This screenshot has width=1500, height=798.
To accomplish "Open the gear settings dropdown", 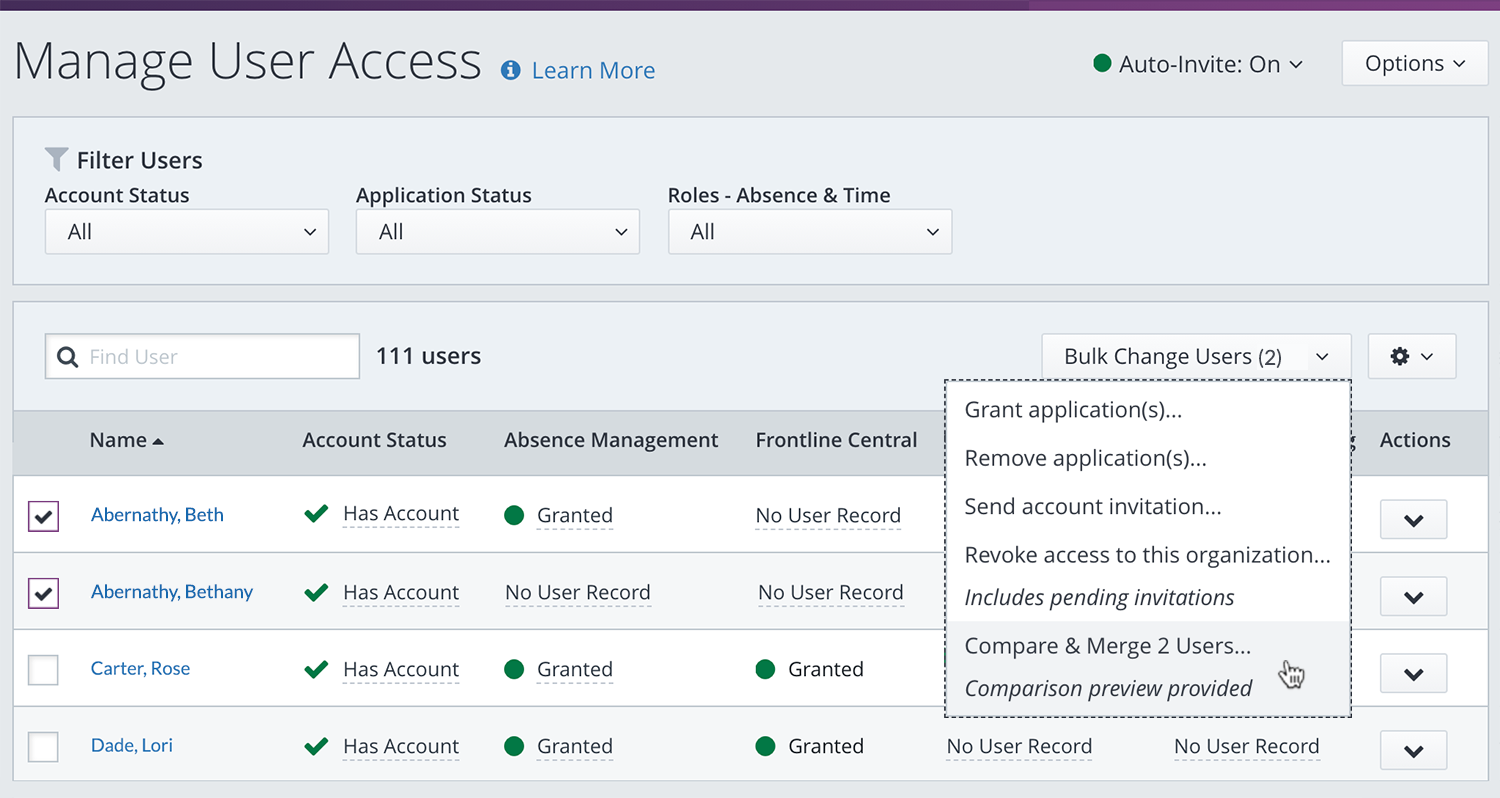I will [1411, 356].
